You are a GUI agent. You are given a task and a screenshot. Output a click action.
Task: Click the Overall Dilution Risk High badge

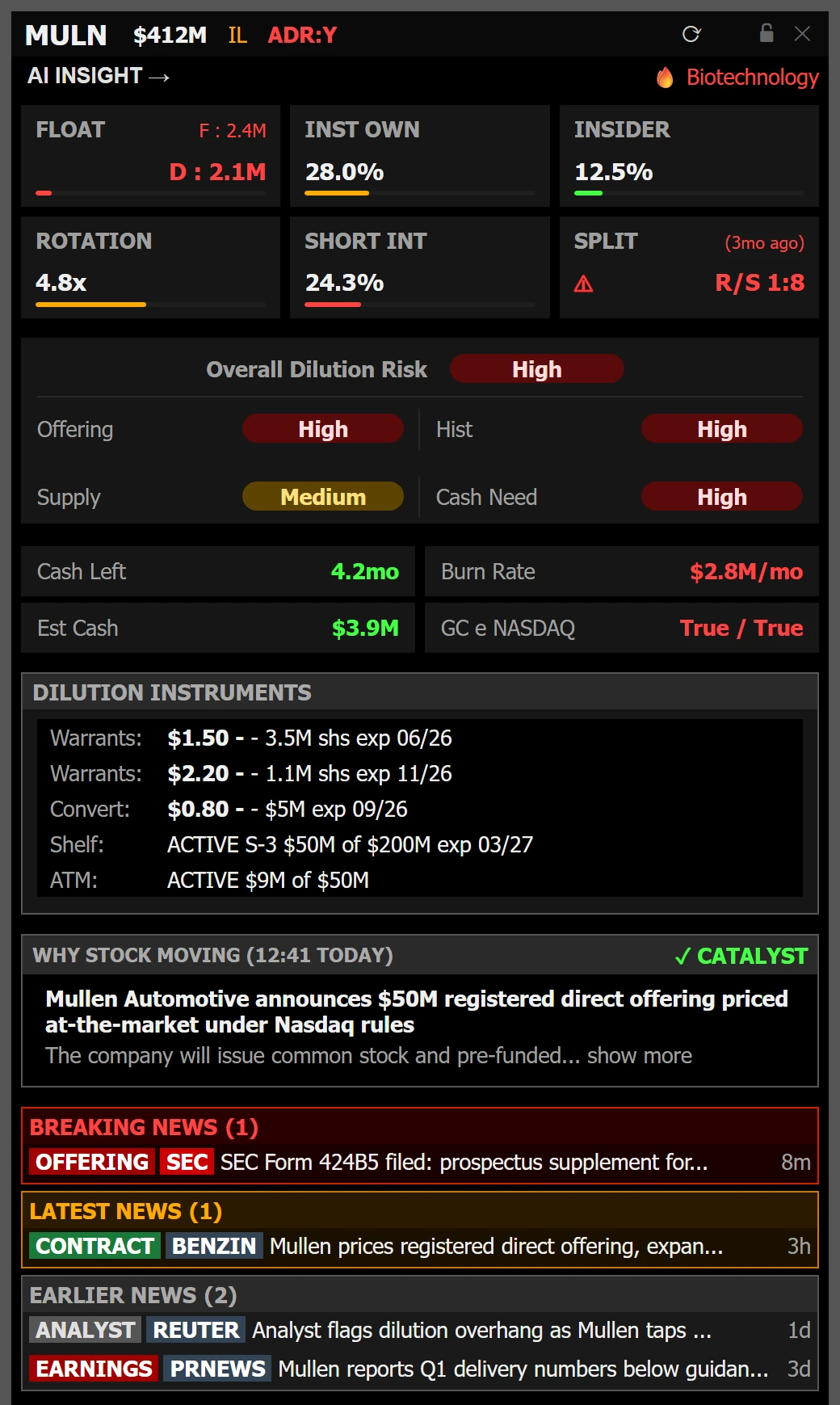click(x=536, y=369)
